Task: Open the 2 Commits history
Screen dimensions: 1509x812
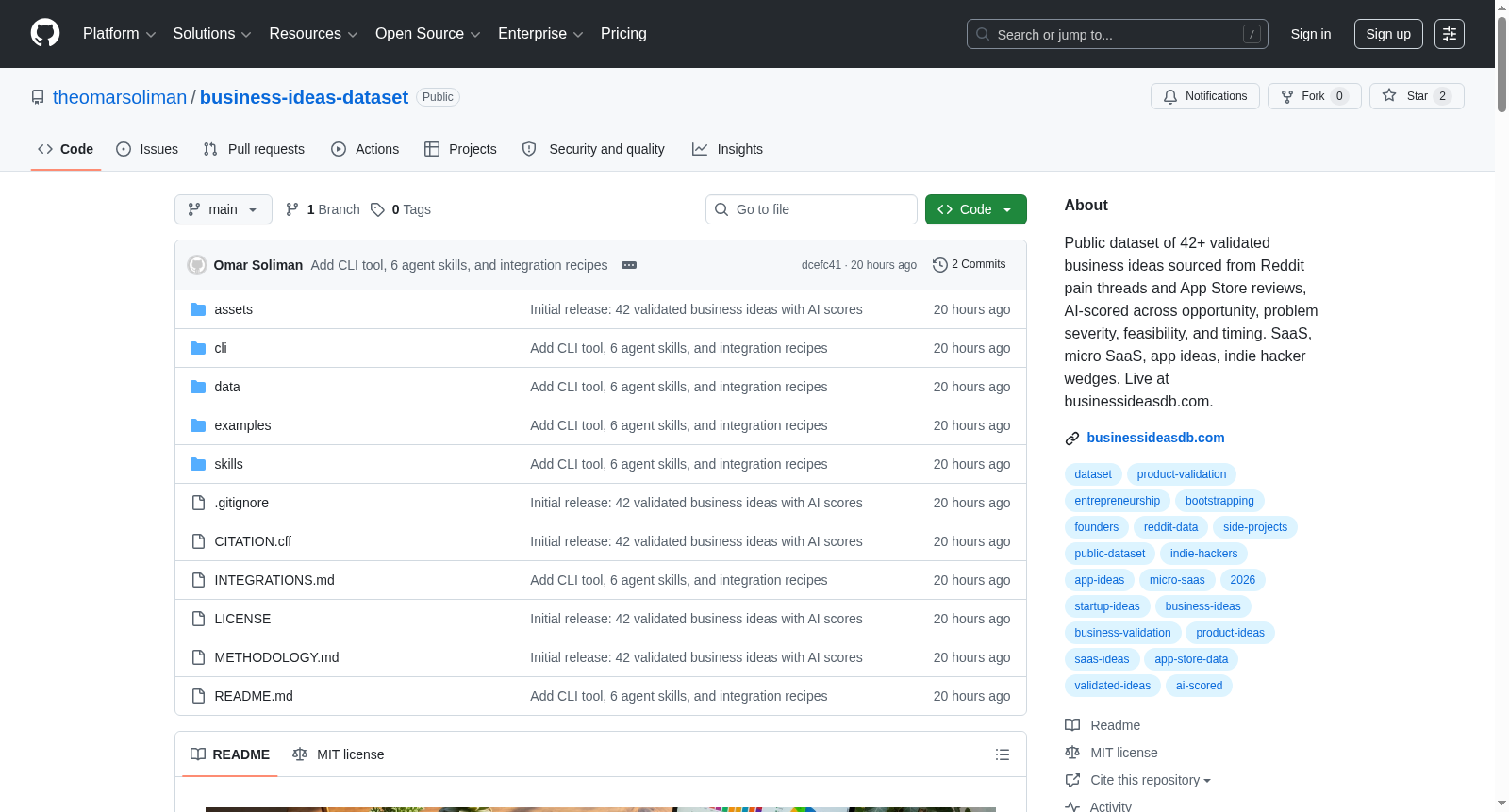Action: tap(969, 264)
